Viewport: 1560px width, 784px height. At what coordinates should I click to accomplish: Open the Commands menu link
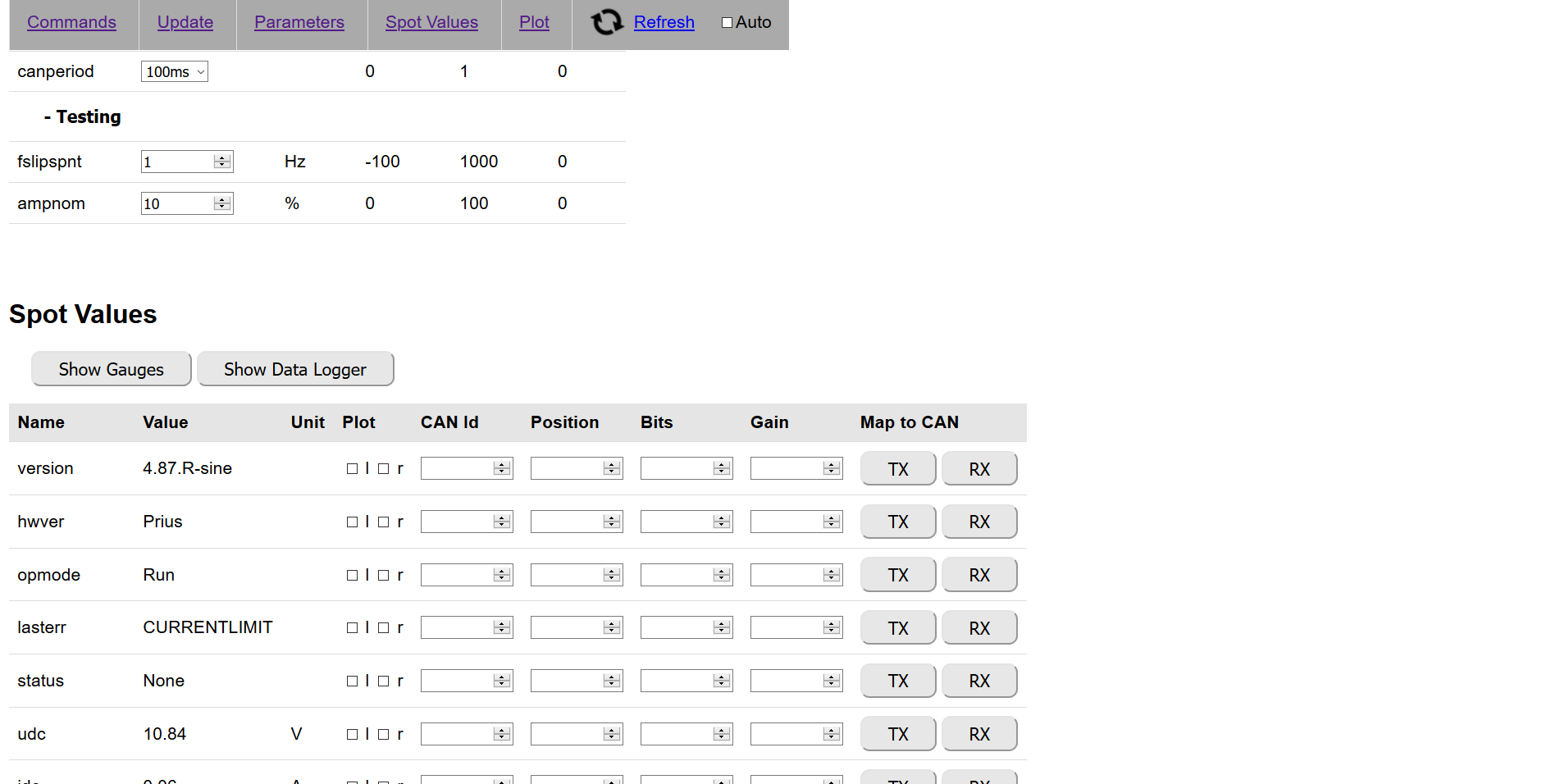[71, 22]
